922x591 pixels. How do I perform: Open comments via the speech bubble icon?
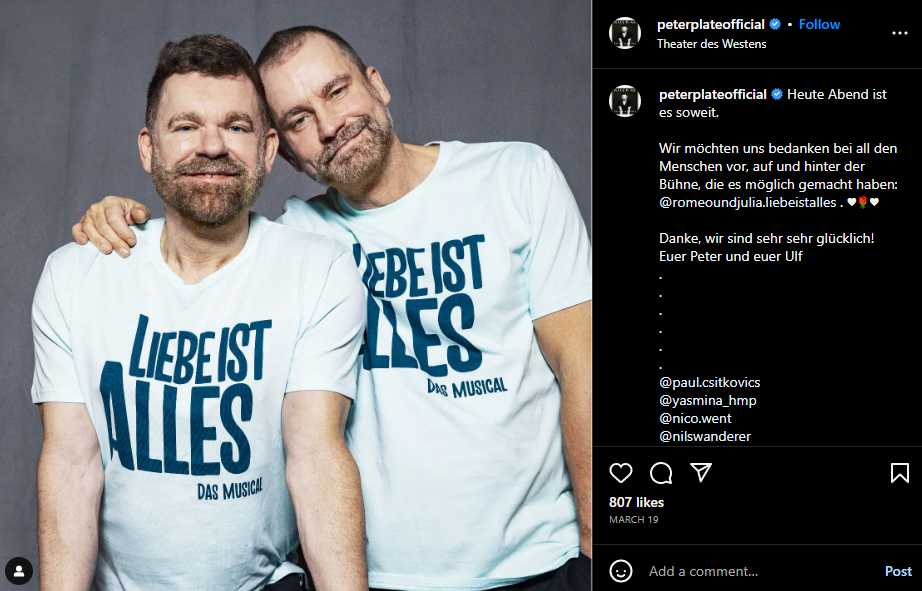tap(661, 473)
